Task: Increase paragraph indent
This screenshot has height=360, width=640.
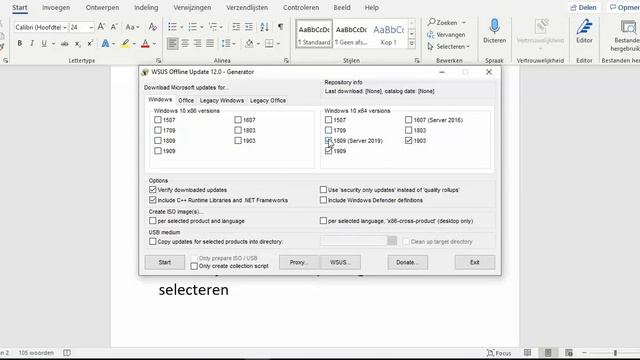Action: [x=249, y=27]
